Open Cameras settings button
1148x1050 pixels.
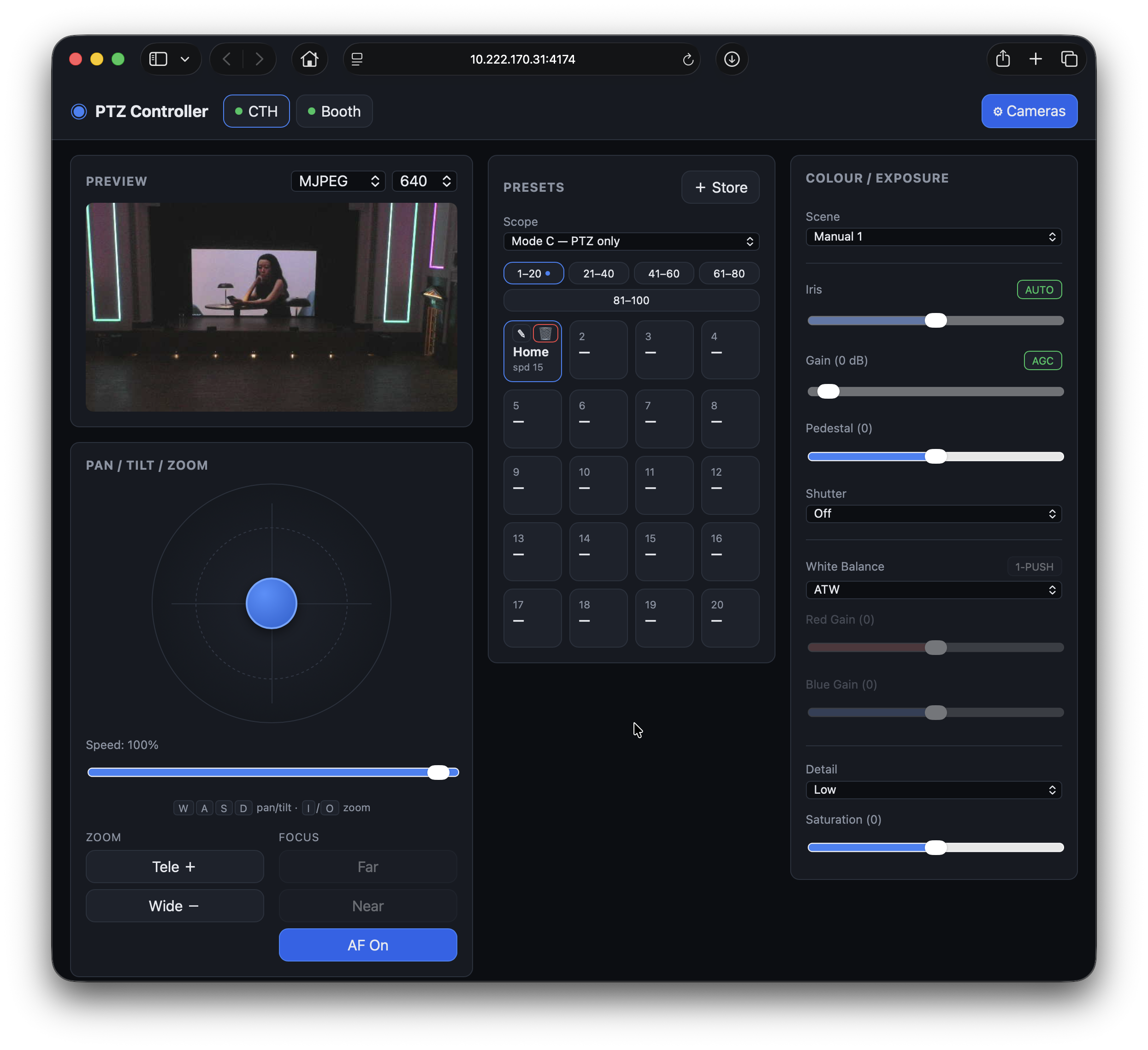coord(1029,111)
